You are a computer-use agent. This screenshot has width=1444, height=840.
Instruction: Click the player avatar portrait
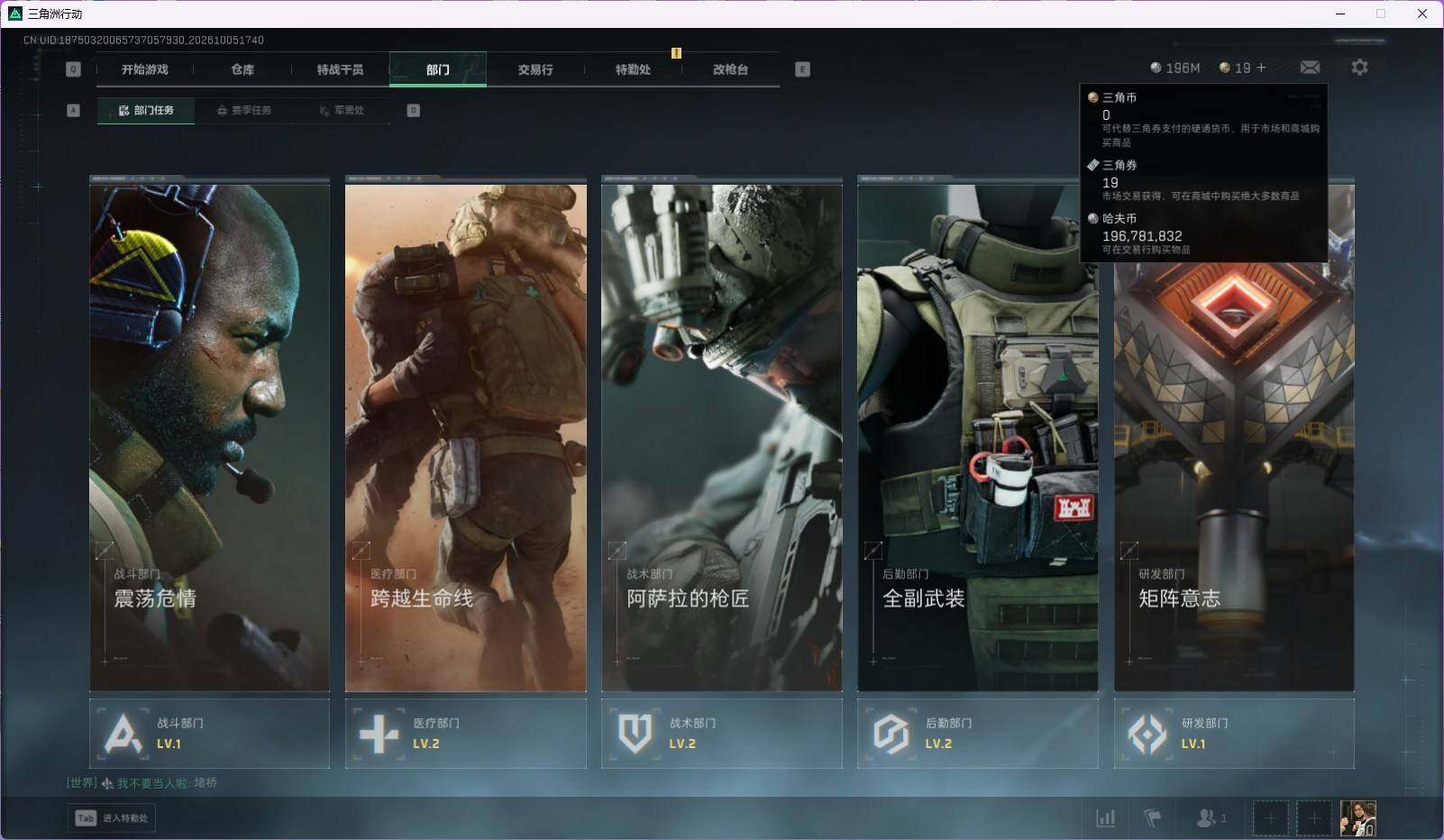[1357, 818]
